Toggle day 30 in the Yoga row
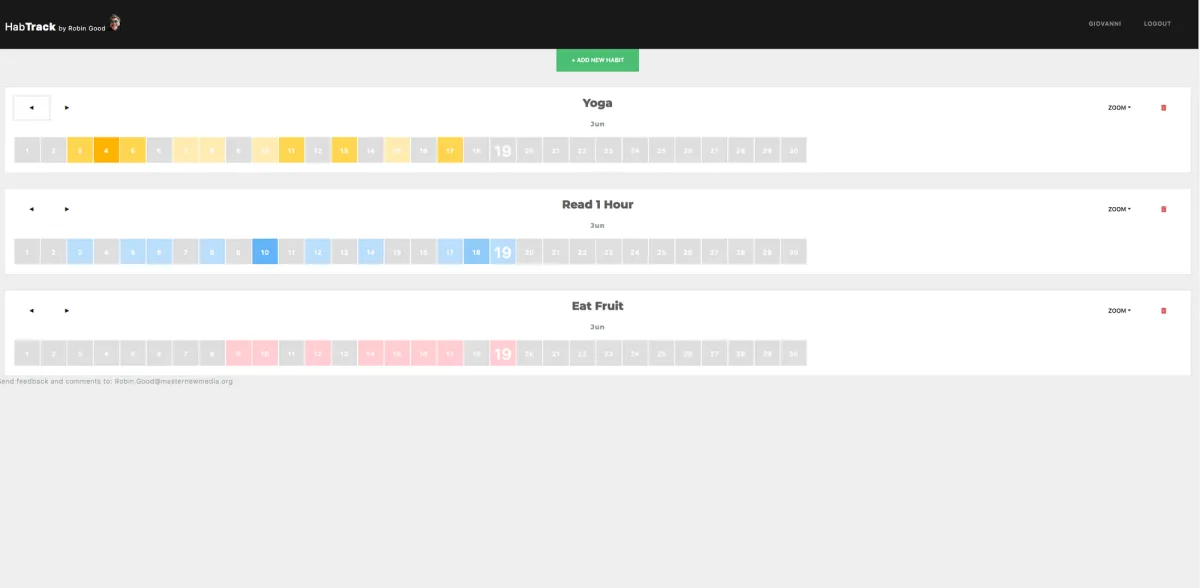The height and width of the screenshot is (588, 1200). (x=794, y=150)
